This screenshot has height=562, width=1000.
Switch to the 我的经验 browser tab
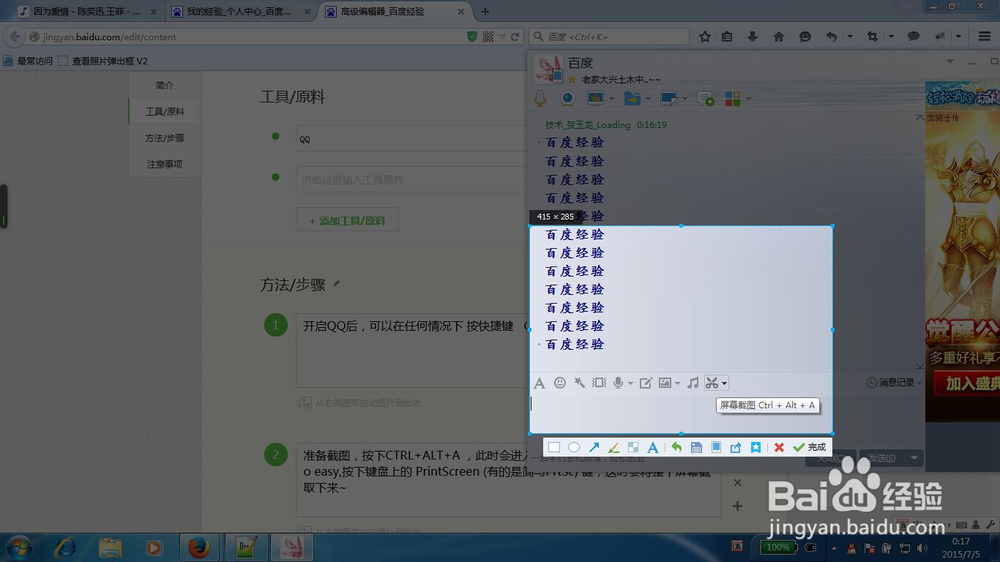pos(239,11)
